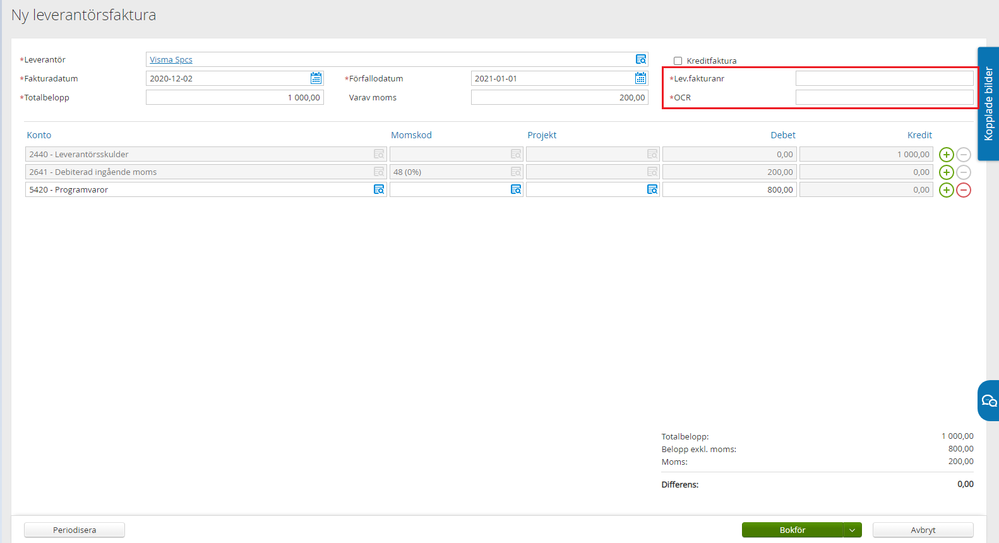
Task: Click the Lev.fakturanr input field
Action: click(884, 78)
